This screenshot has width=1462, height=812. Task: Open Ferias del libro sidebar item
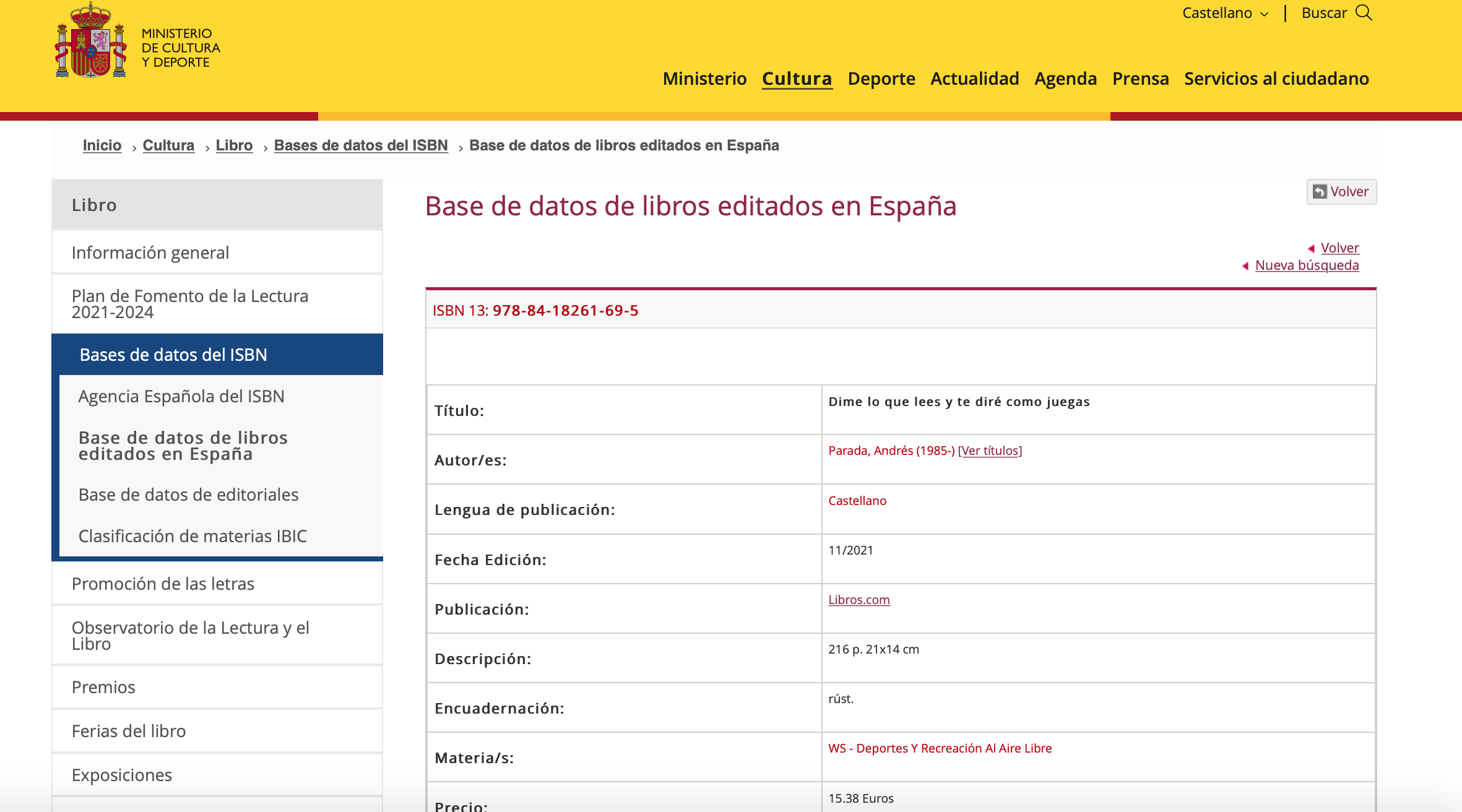129,731
